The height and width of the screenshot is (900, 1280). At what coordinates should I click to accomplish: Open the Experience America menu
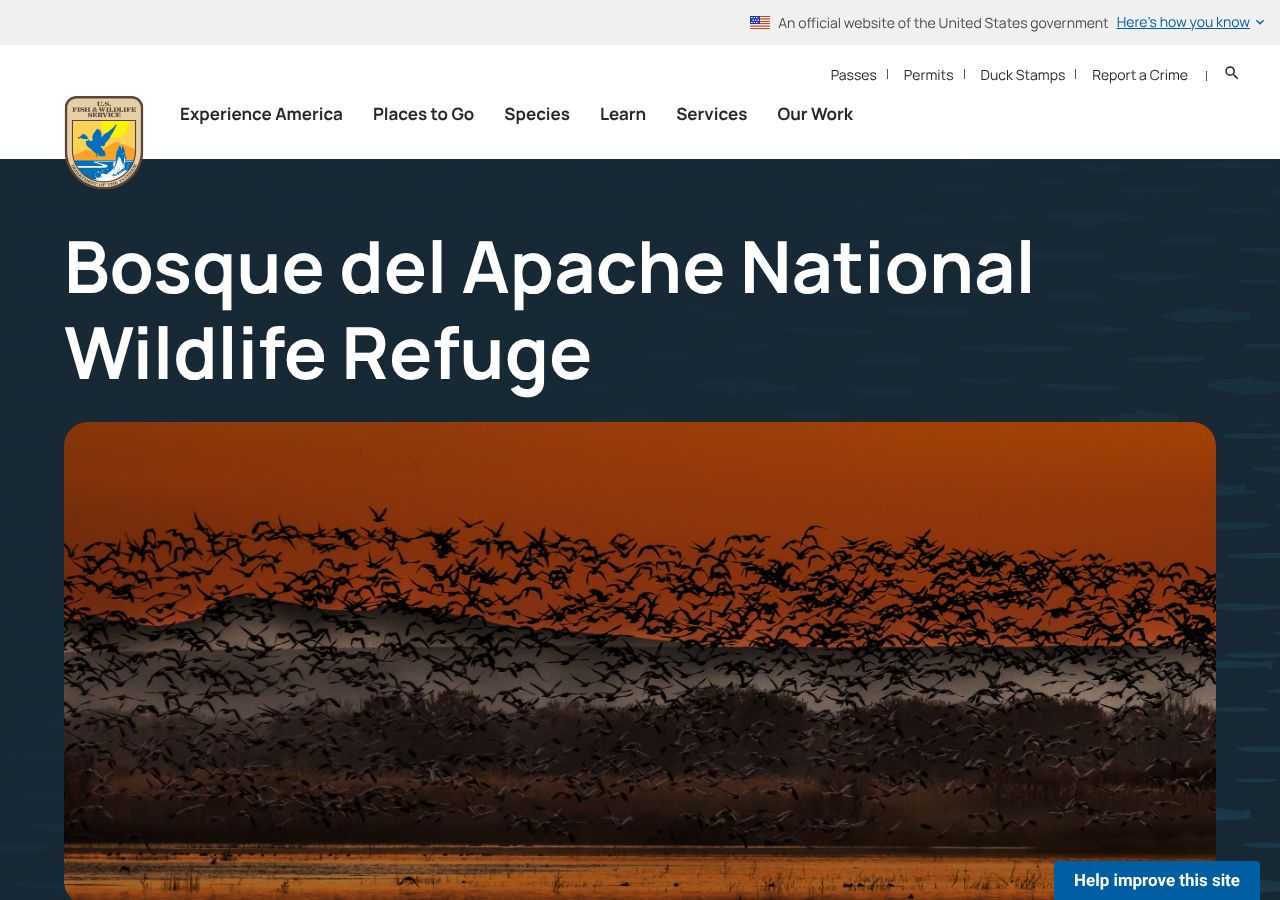tap(261, 114)
